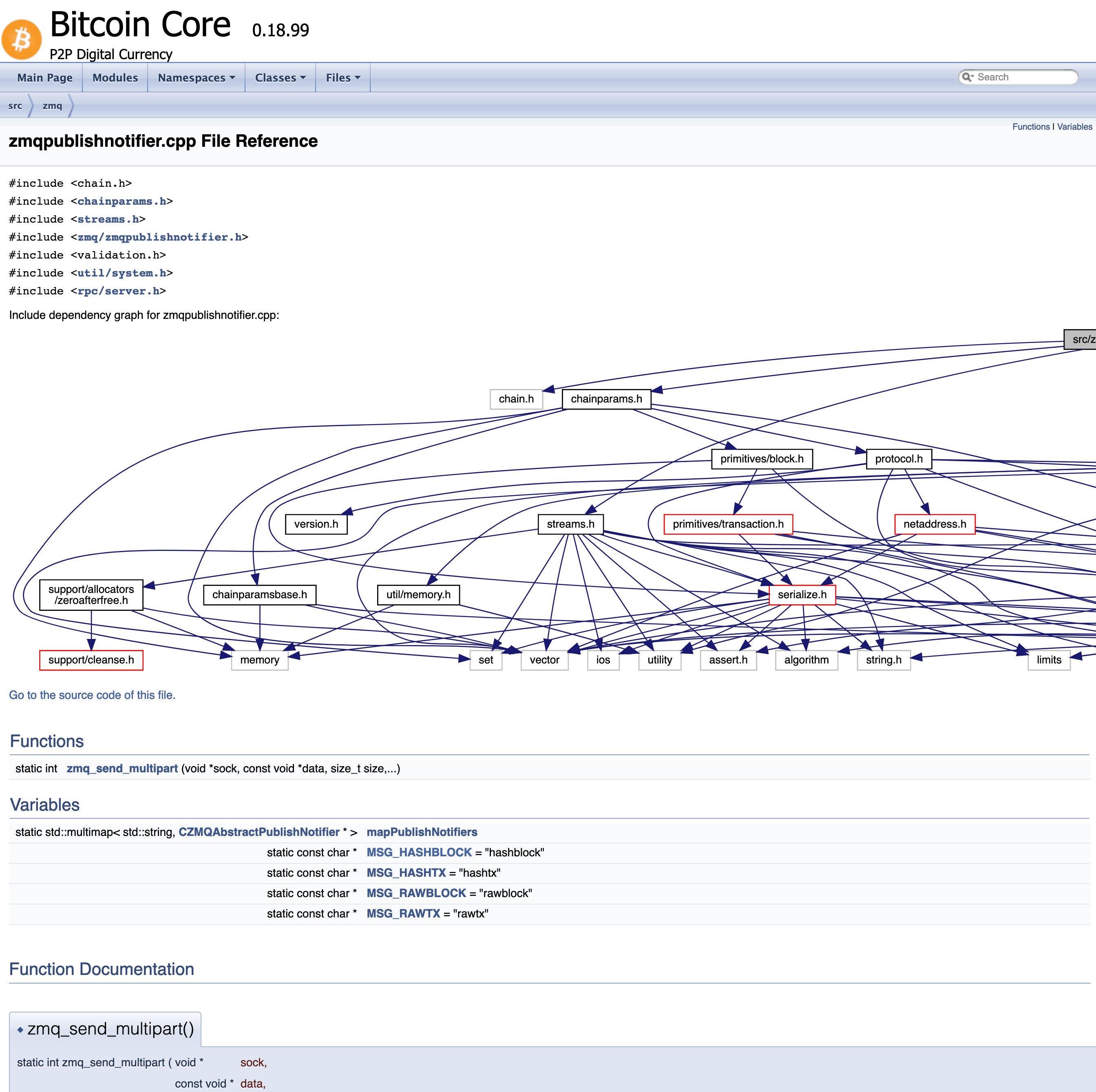Expand the Classes dropdown menu
The width and height of the screenshot is (1096, 1092).
click(280, 78)
